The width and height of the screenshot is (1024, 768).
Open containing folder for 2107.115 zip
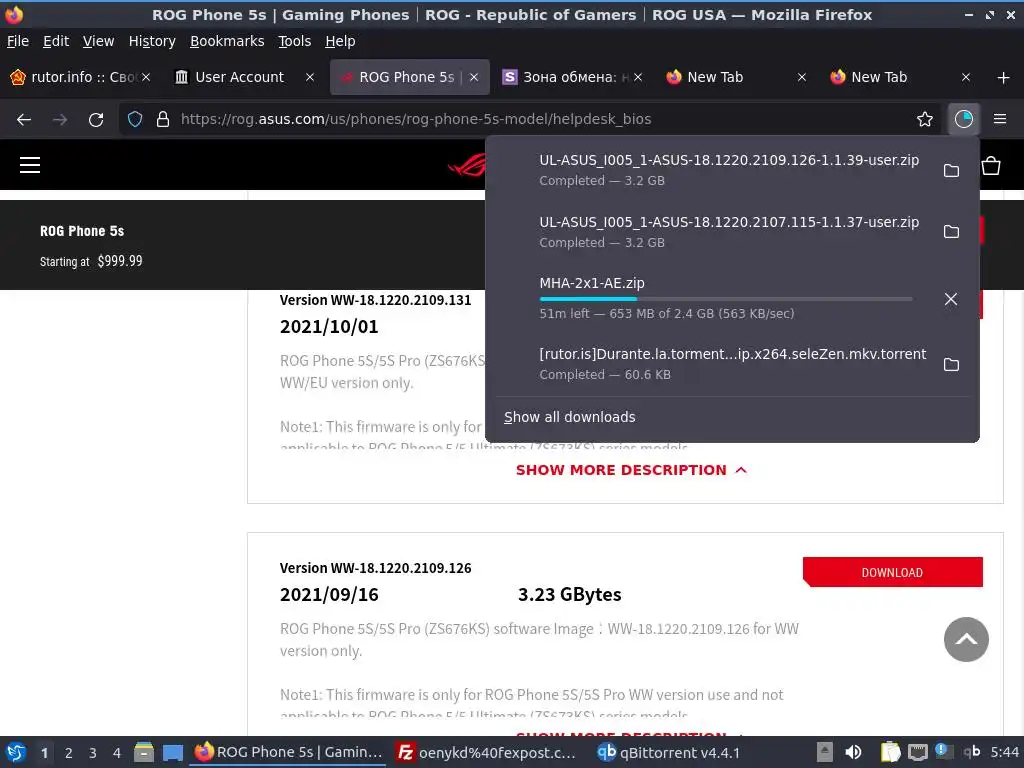[x=952, y=232]
